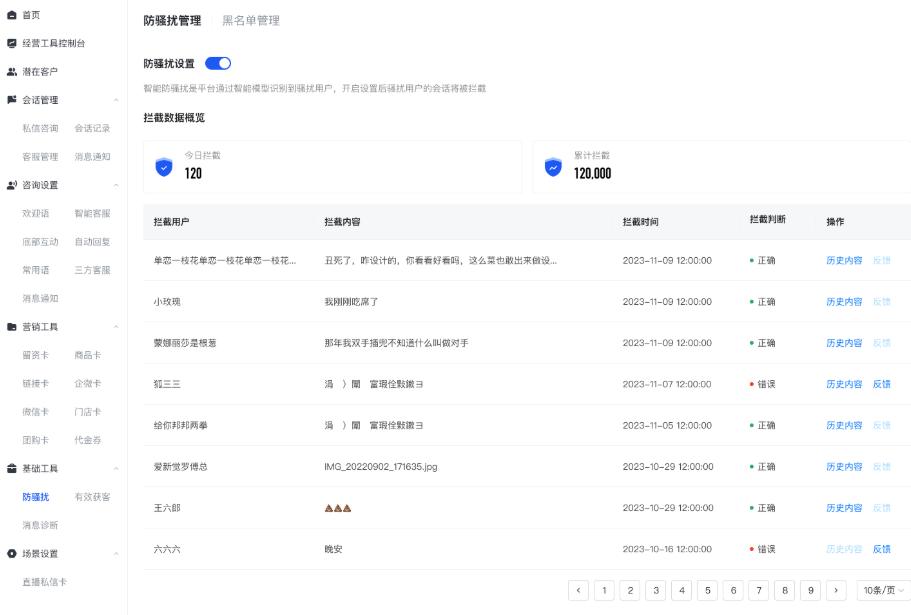Click the date 2023-10-16 12:00:00
Viewport: 911px width, 615px height.
[667, 549]
